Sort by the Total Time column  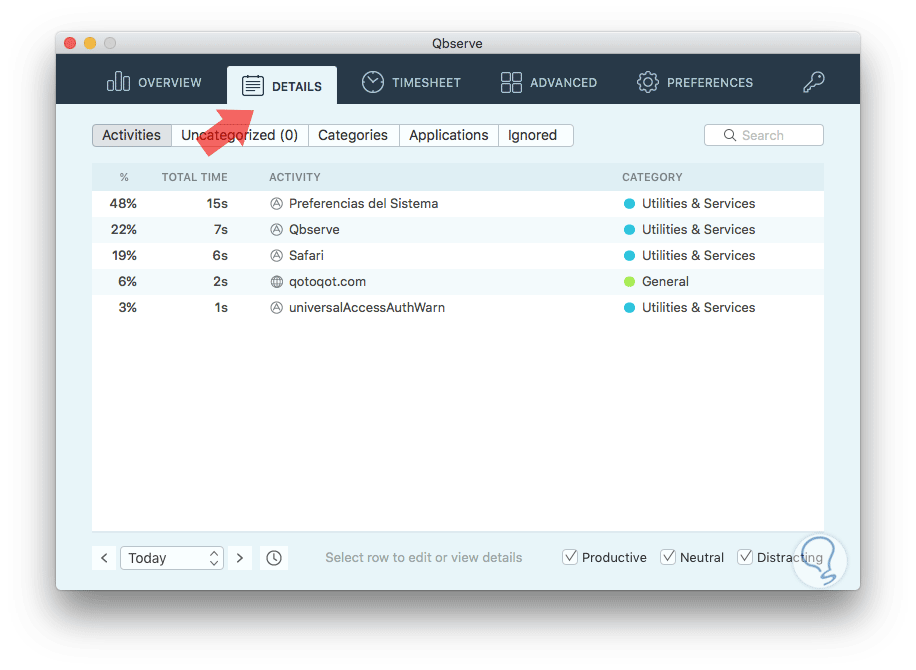coord(195,178)
